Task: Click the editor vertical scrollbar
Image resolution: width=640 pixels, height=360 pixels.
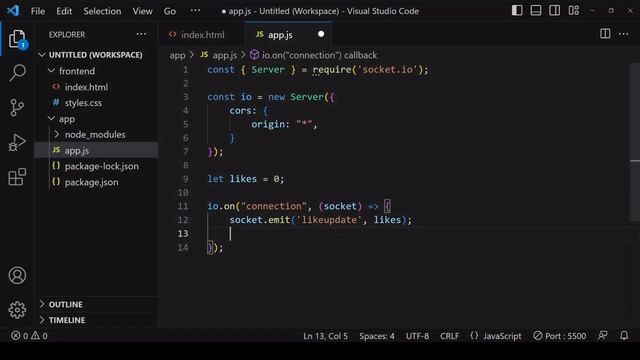Action: [x=635, y=141]
